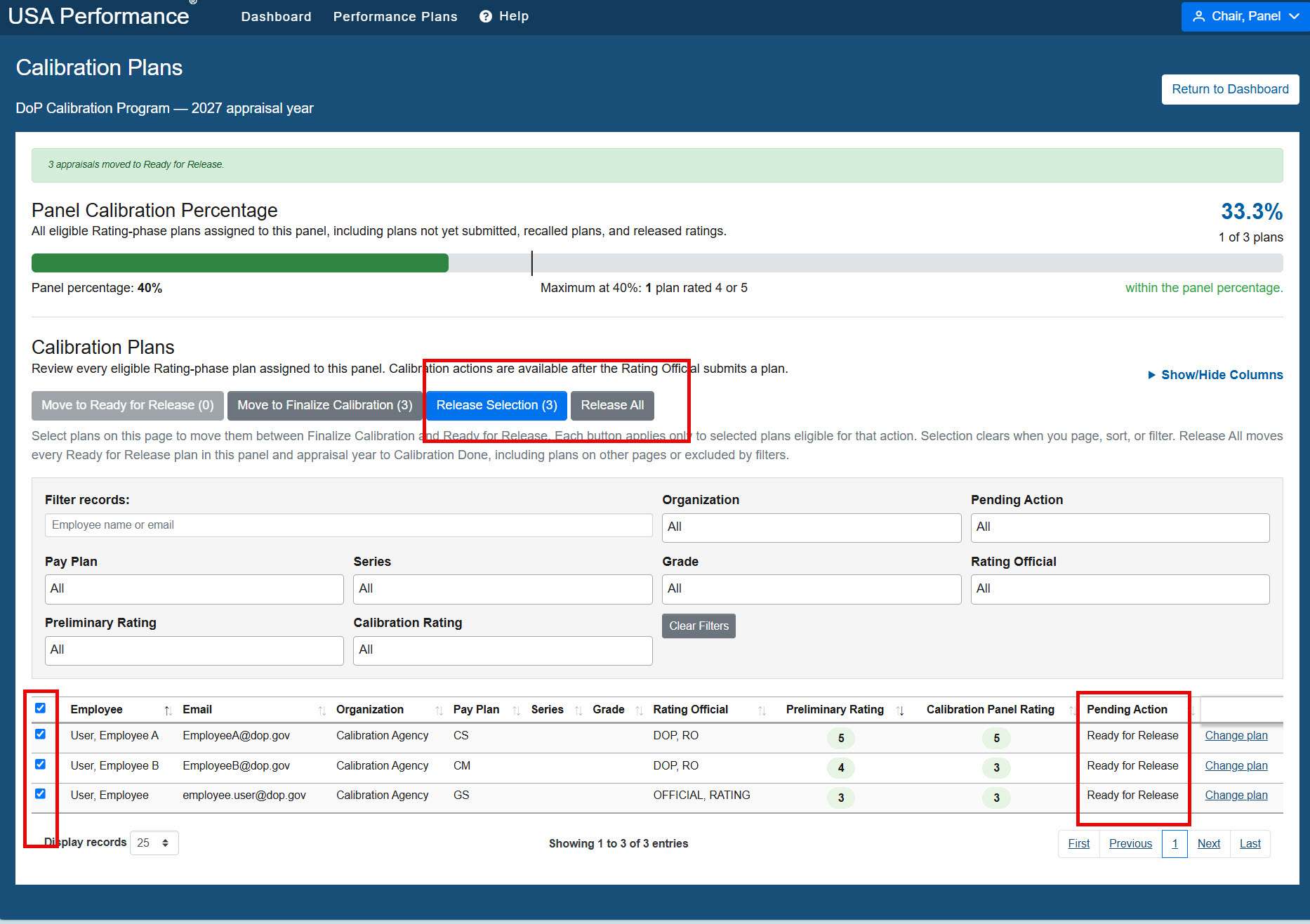Screen dimensions: 1310x924
Task: Sort by Email column arrows
Action: pos(322,711)
